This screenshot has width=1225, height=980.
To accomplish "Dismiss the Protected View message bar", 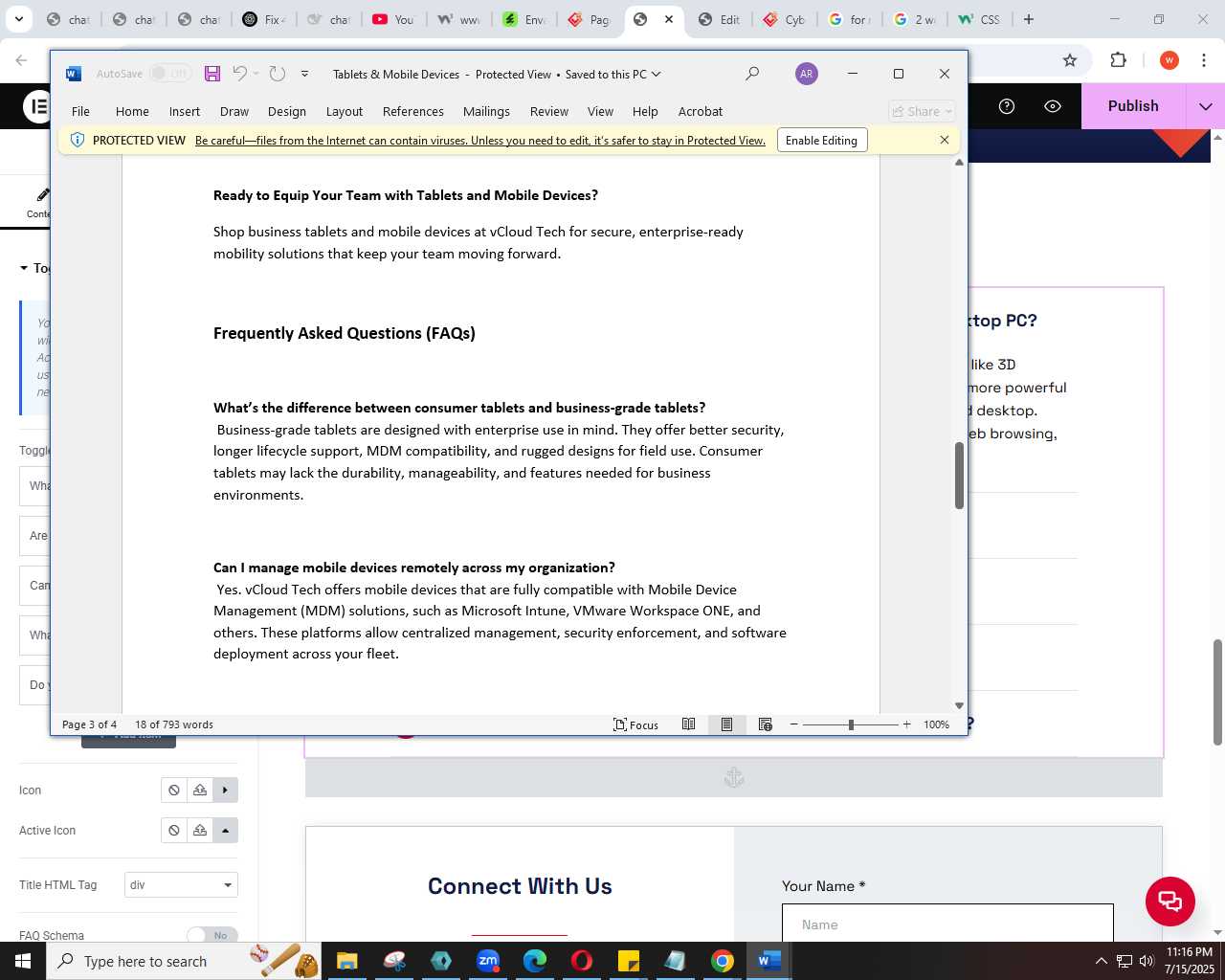I will pos(945,140).
